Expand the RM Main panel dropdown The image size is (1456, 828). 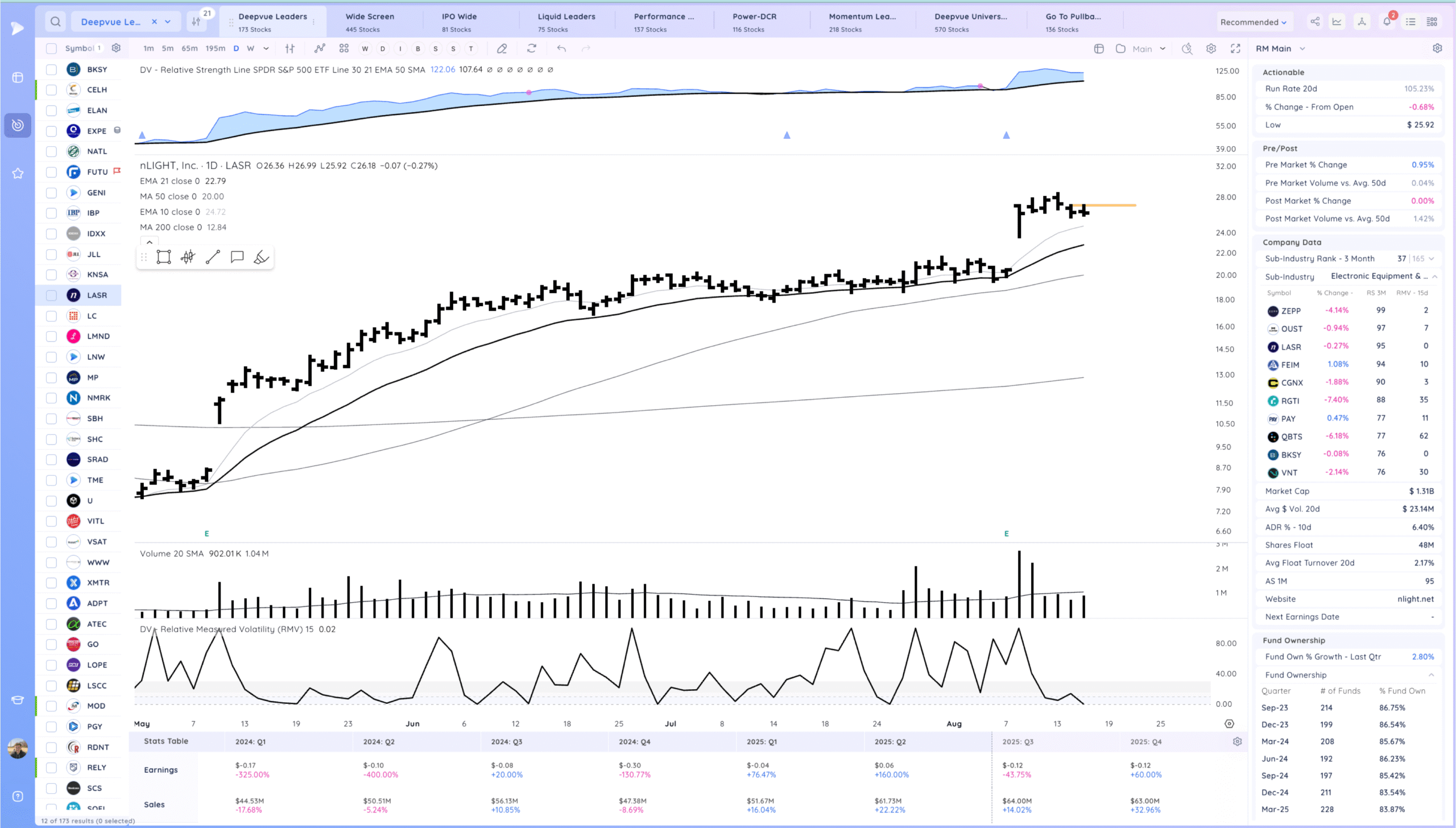1302,49
